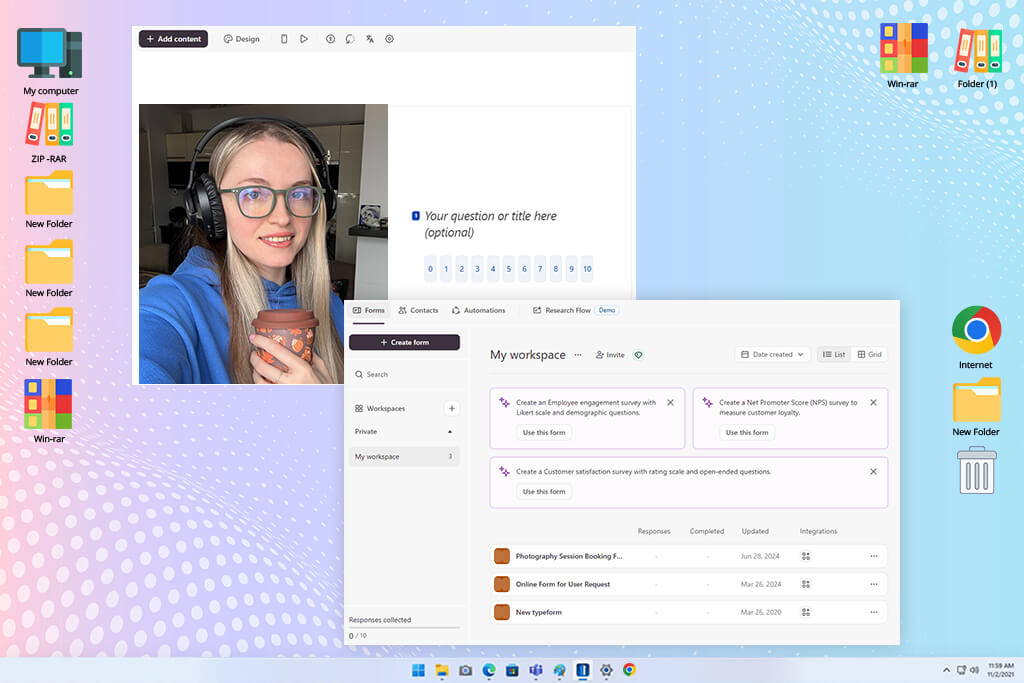The image size is (1024, 683).
Task: Open File Explorer from the taskbar
Action: pos(442,670)
